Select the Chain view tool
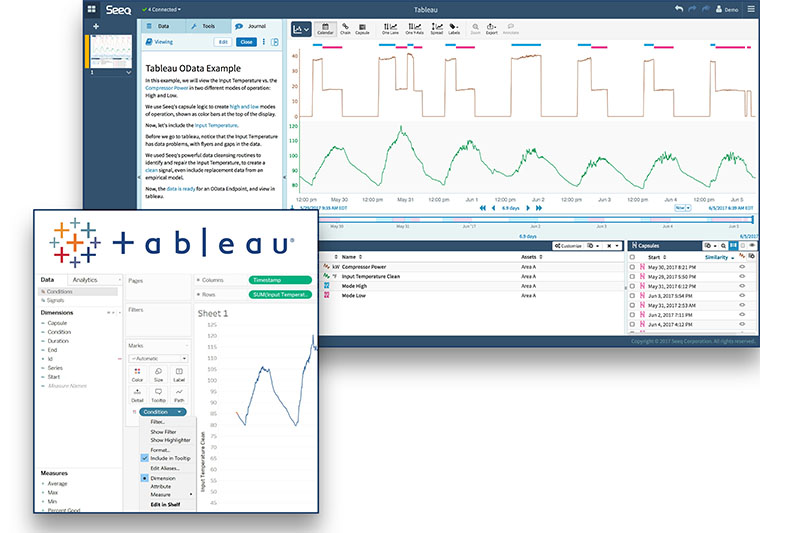800x533 pixels. (x=345, y=29)
